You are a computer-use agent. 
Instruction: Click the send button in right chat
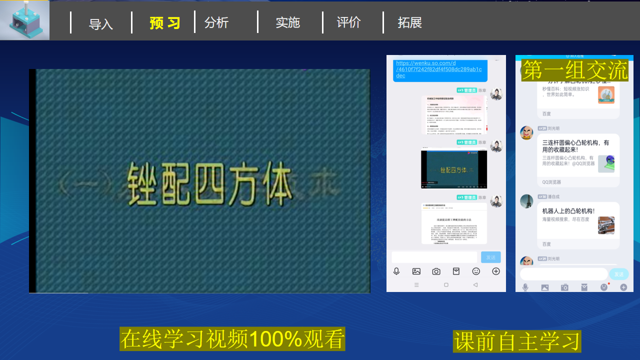pos(619,274)
